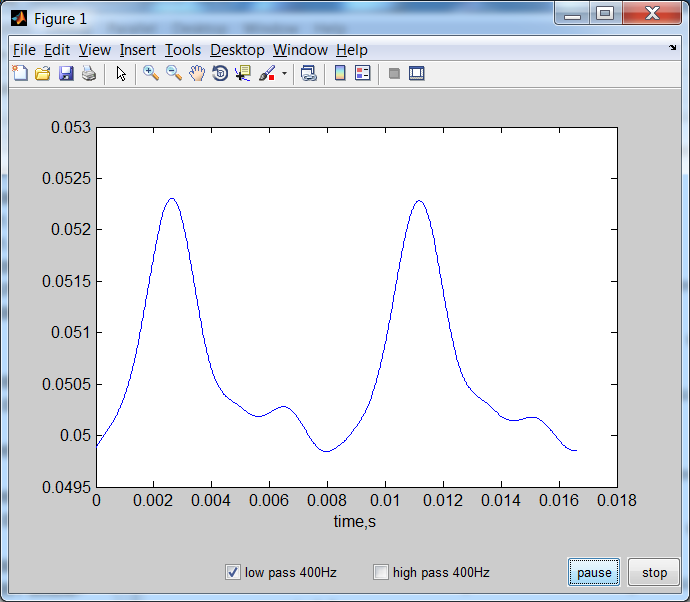Click the New Figure icon
This screenshot has width=690, height=602.
tap(20, 73)
